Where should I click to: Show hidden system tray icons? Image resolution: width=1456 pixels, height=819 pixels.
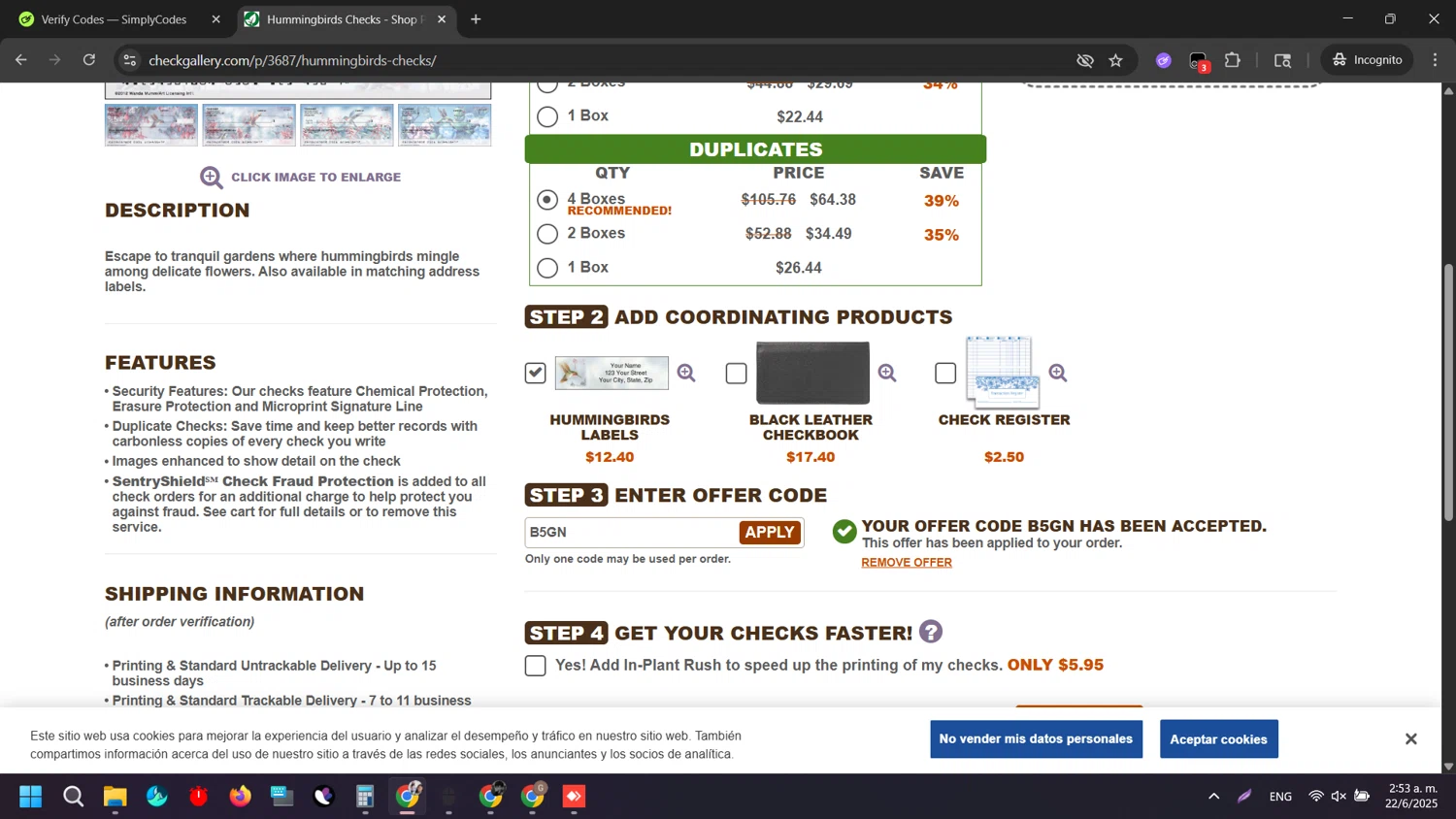coord(1213,797)
